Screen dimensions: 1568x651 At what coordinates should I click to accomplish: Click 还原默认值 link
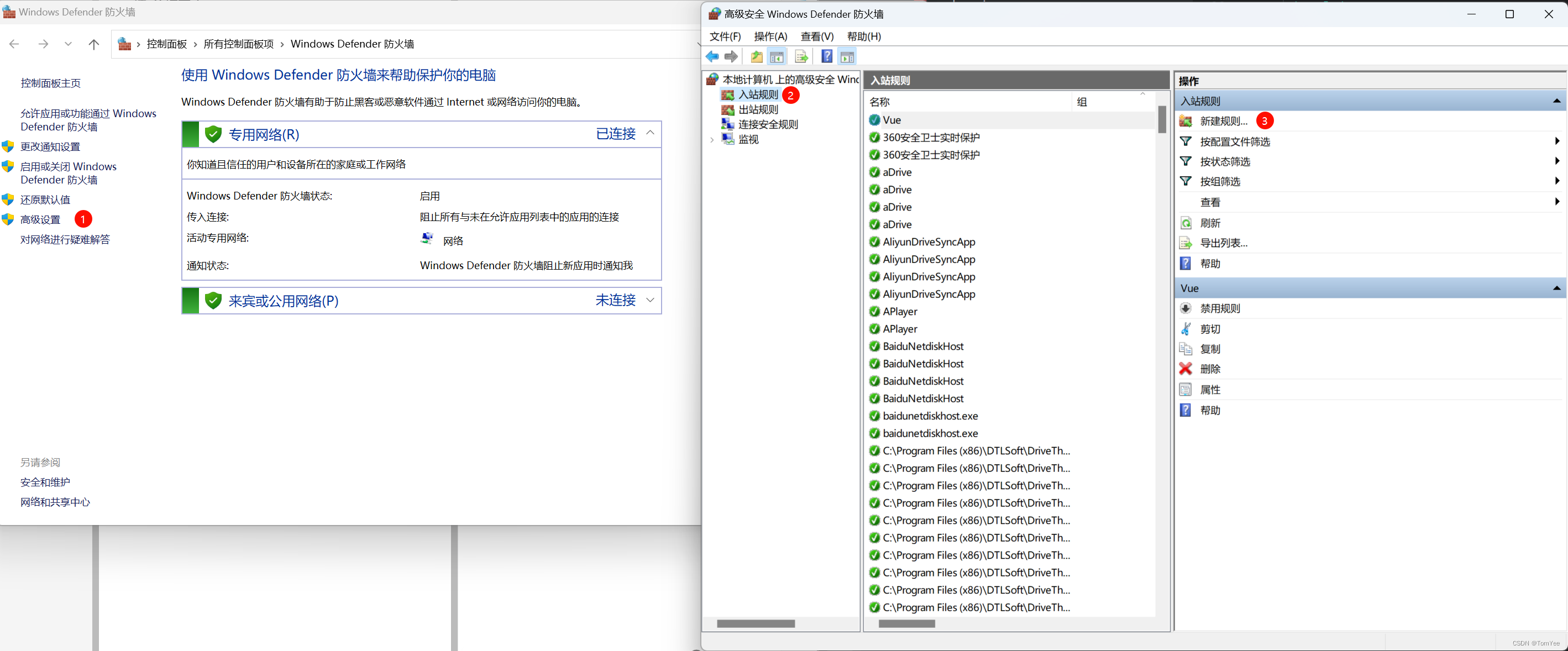(x=45, y=200)
